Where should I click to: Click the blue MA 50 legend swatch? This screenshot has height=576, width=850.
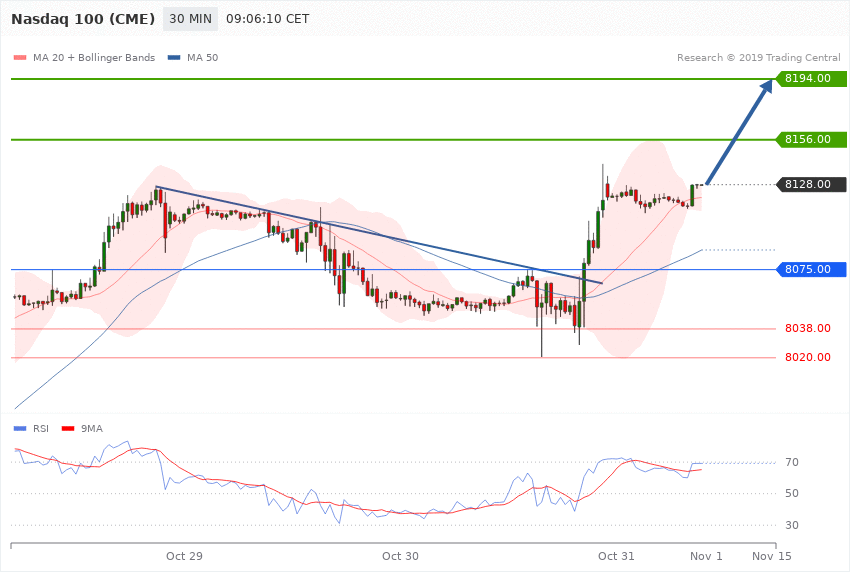174,57
